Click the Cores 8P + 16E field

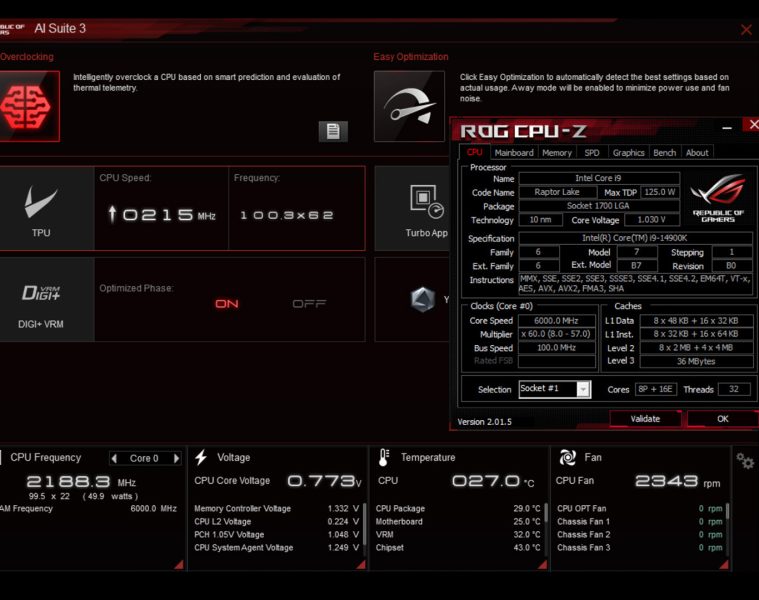tap(655, 389)
